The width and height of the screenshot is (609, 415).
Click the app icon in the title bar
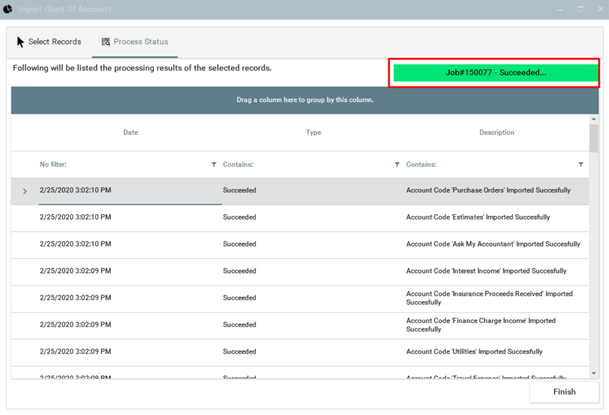(8, 9)
